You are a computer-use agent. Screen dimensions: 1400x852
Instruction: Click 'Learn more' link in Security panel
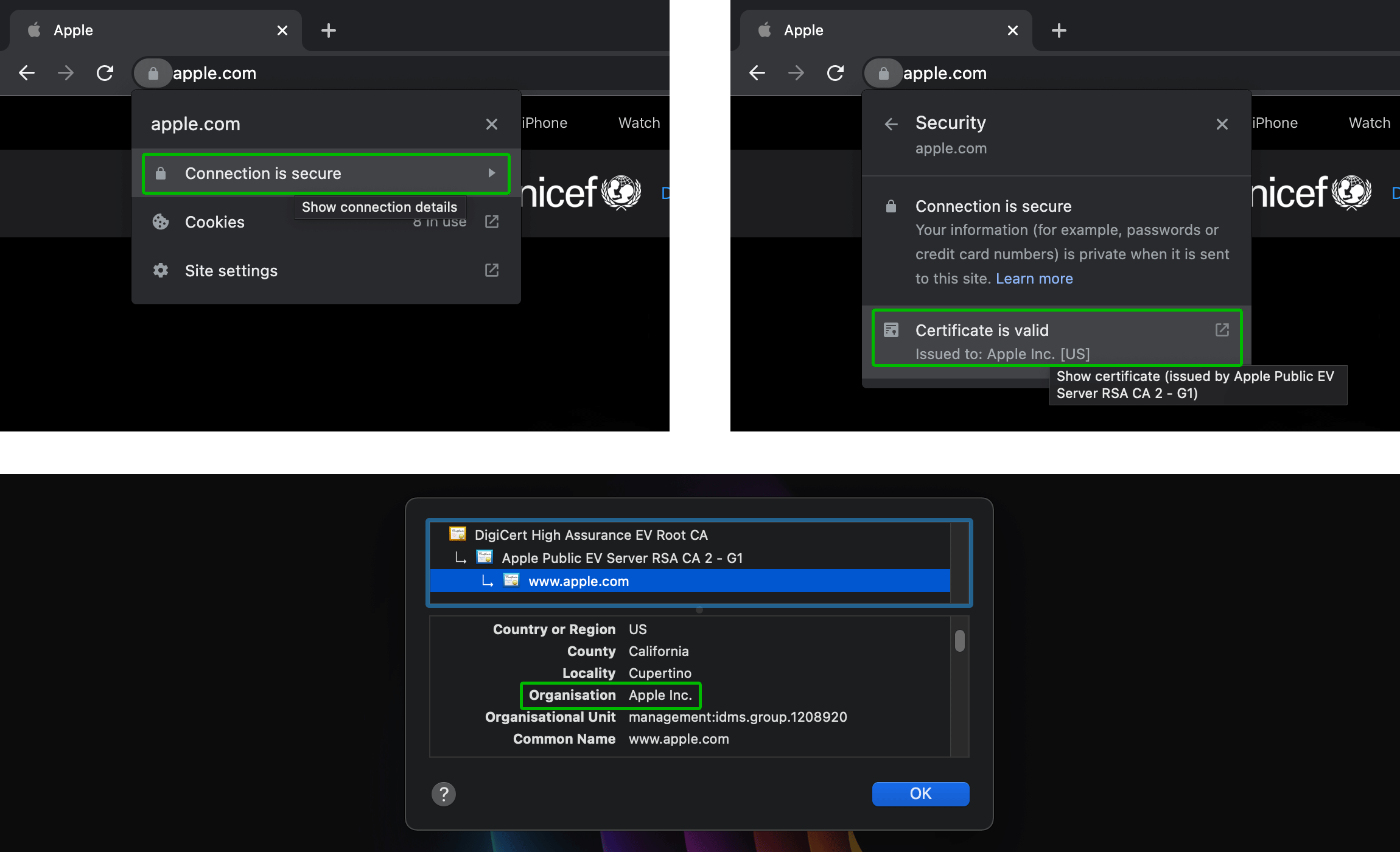1034,279
